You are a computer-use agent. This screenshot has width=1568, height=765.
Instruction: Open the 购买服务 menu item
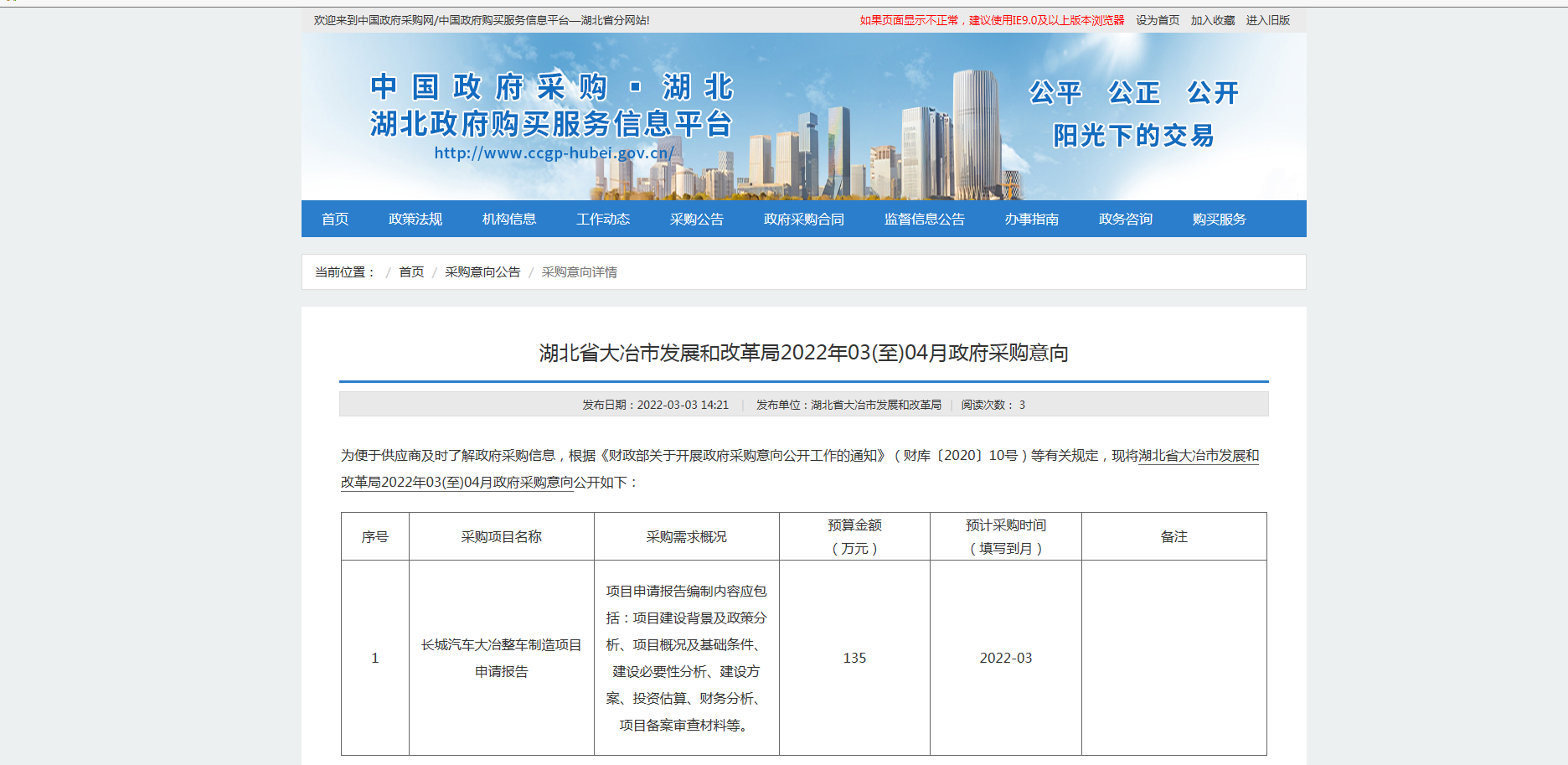[1220, 219]
